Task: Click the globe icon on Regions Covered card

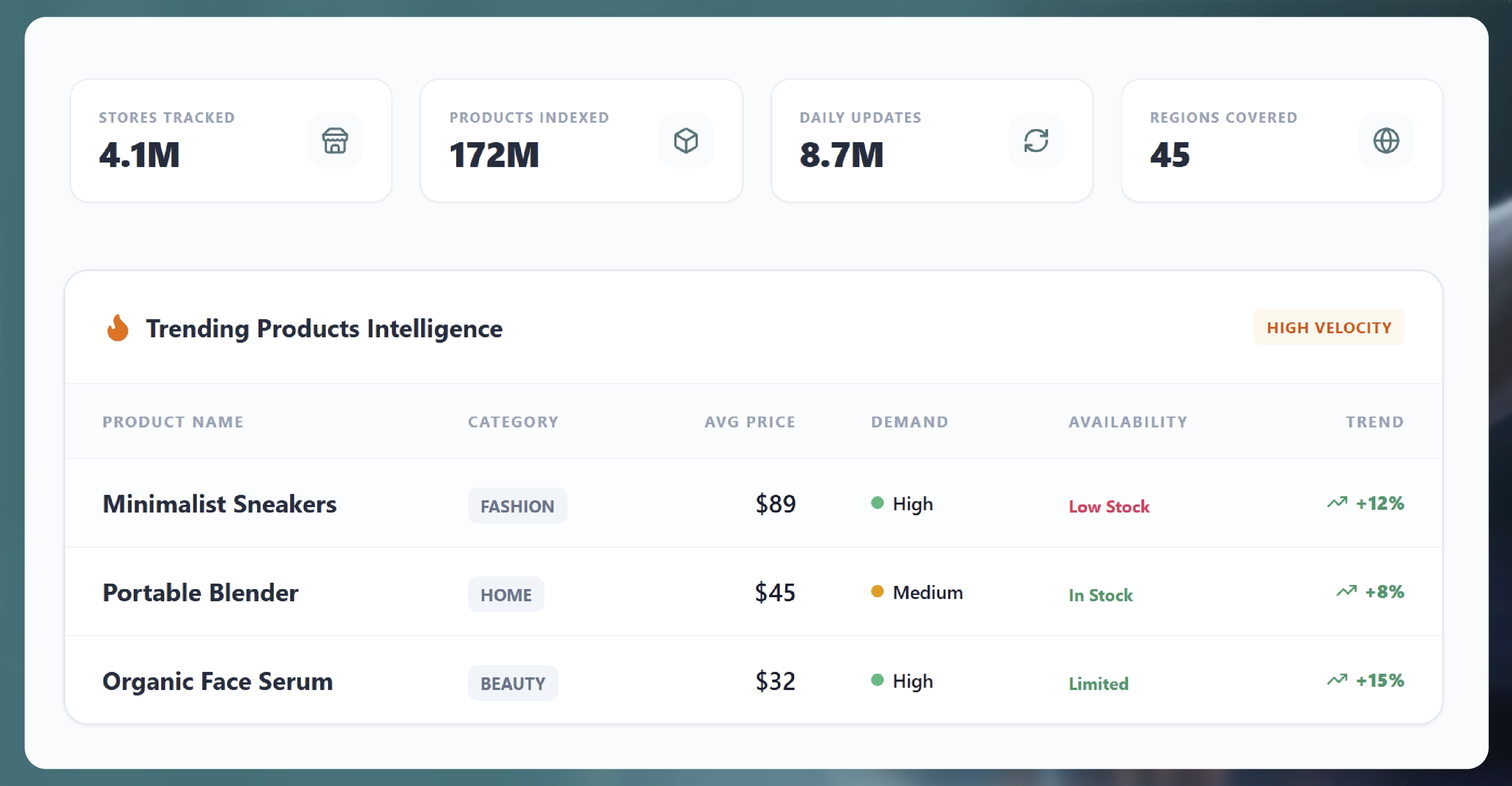Action: click(x=1387, y=141)
